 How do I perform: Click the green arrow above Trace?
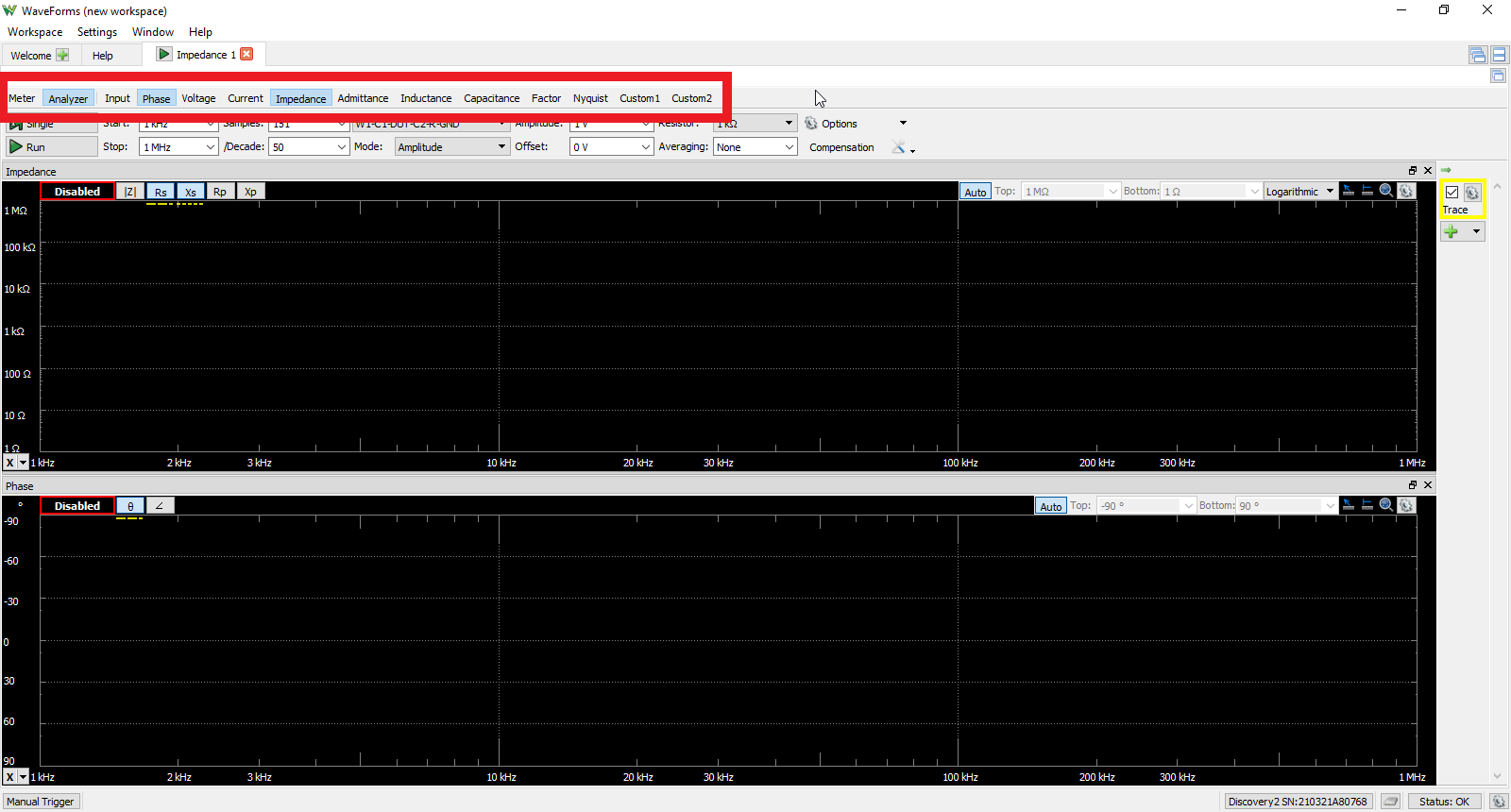coord(1446,171)
